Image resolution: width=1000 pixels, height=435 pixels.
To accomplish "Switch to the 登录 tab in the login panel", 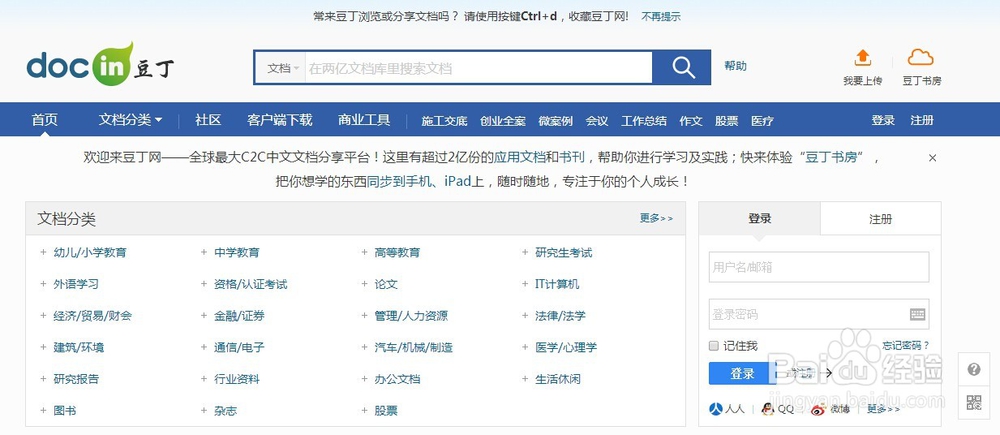I will point(760,218).
